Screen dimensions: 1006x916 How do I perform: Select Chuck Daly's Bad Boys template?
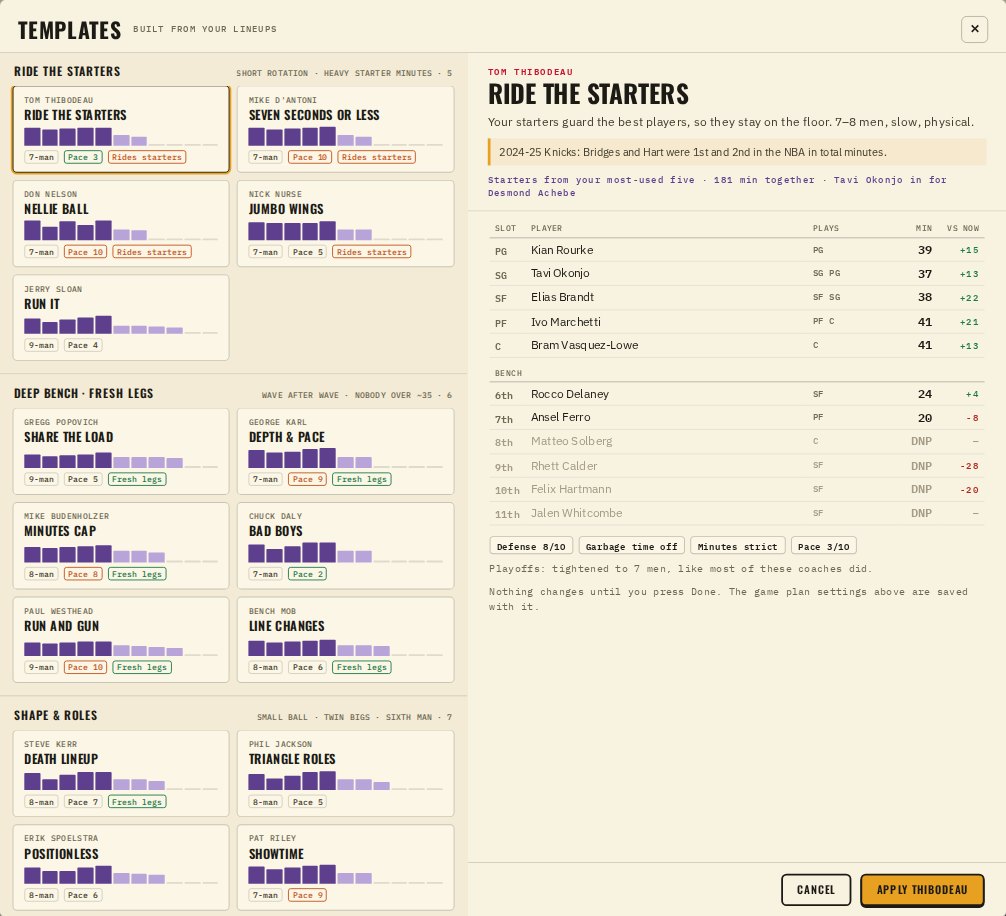[345, 546]
